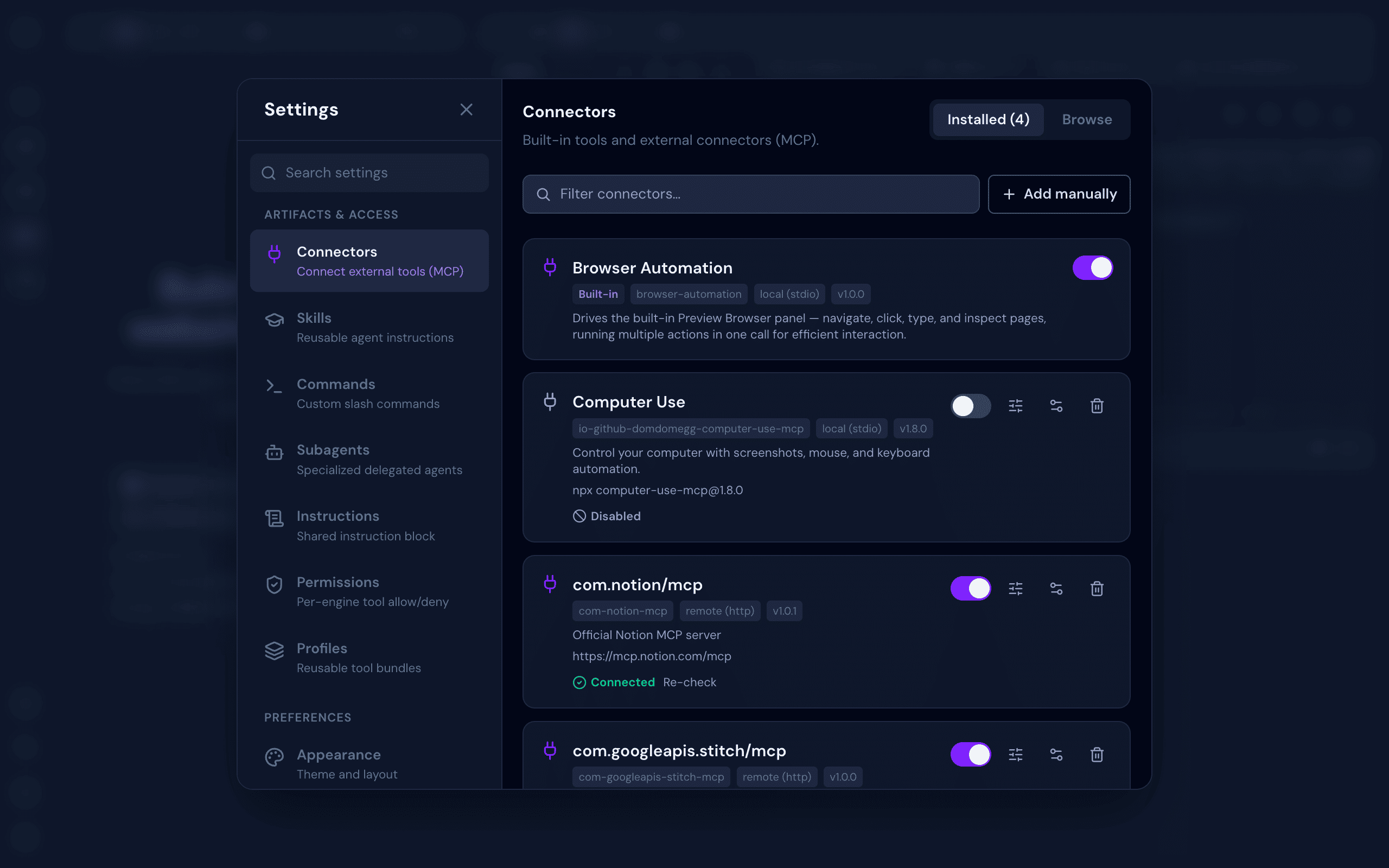Enable the Computer Use connector toggle
Screen dimensions: 1389x868
coord(971,406)
